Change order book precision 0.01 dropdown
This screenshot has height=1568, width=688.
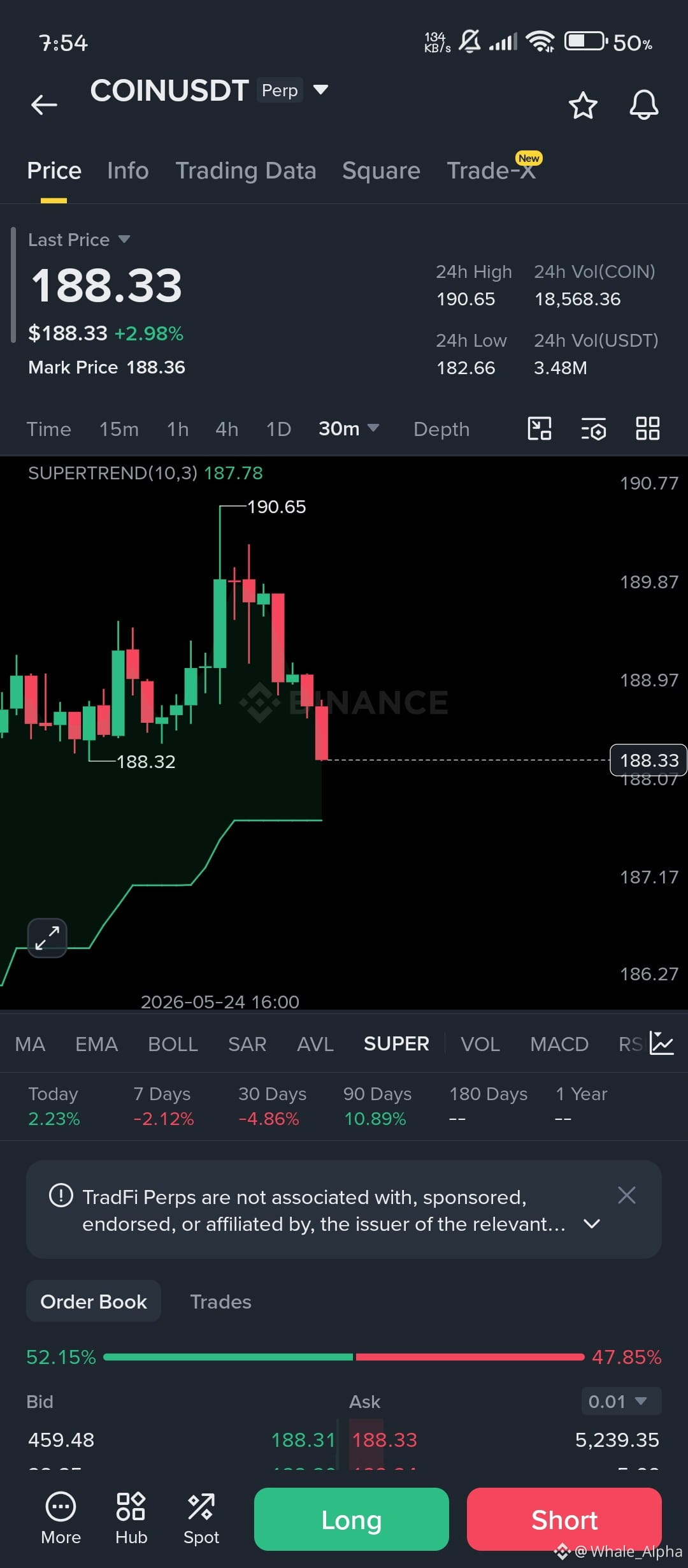click(621, 1401)
